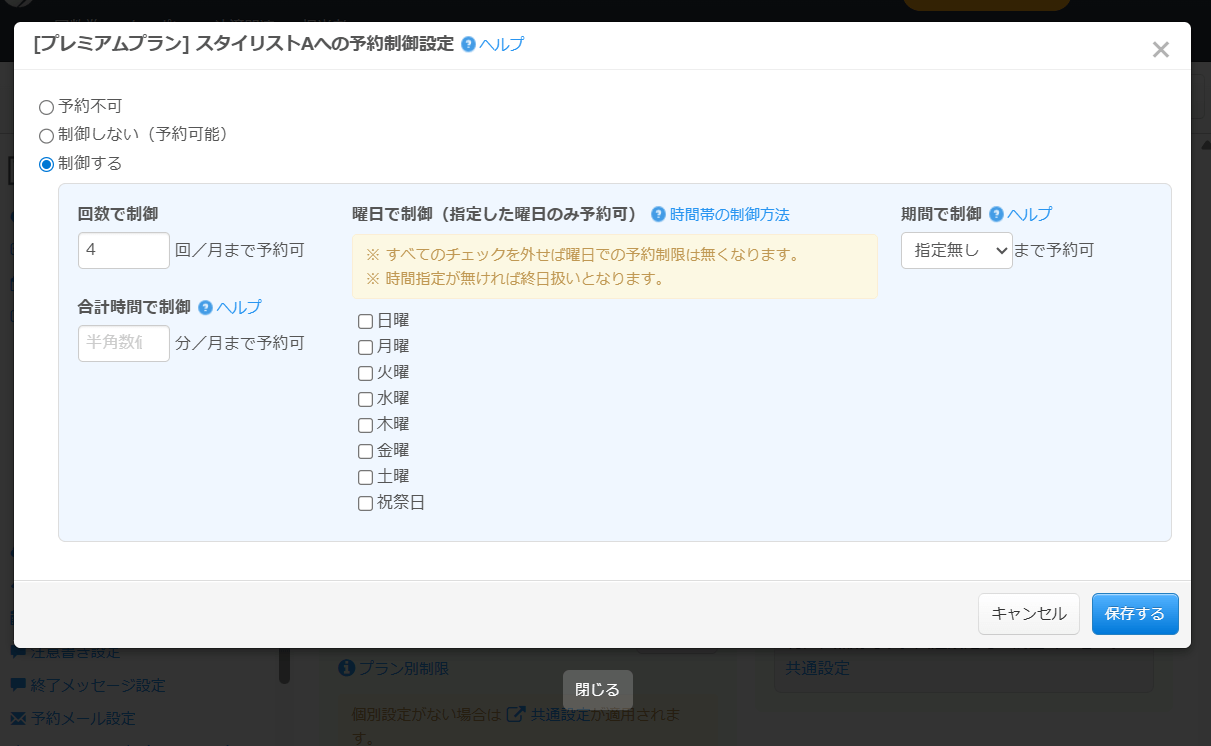Close the dialog with the X icon
The height and width of the screenshot is (746, 1211).
pyautogui.click(x=1160, y=50)
